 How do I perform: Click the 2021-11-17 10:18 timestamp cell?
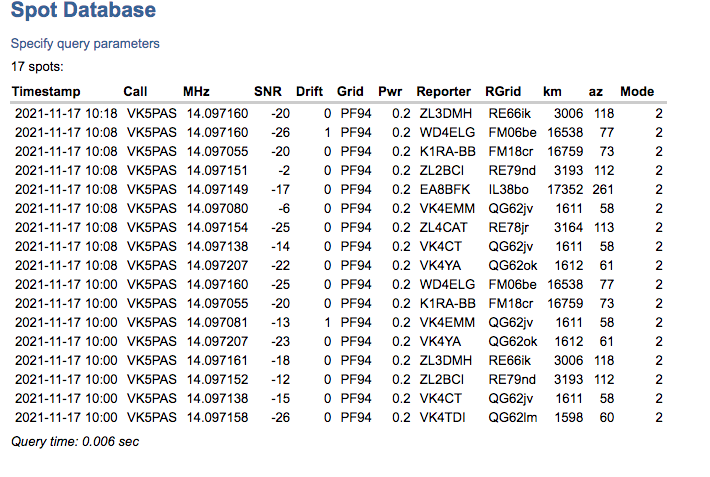point(67,113)
